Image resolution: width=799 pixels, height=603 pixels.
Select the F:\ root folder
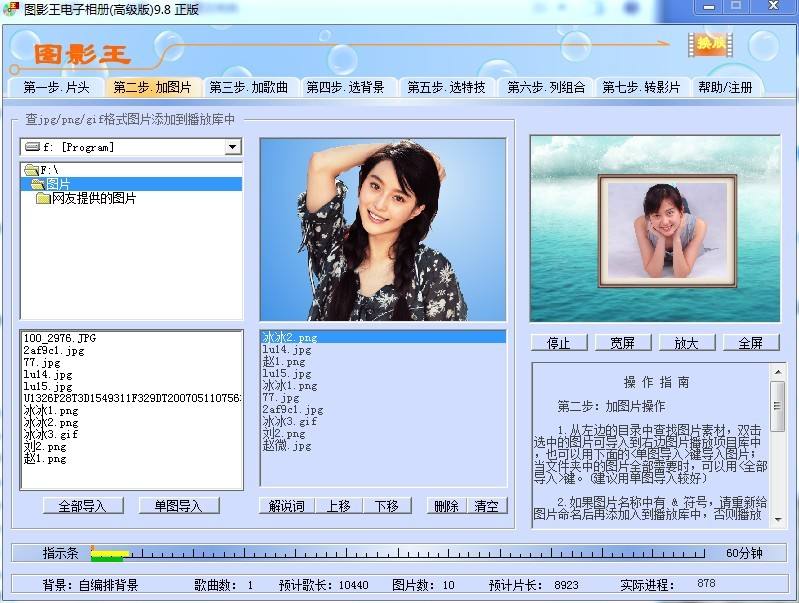[41, 170]
